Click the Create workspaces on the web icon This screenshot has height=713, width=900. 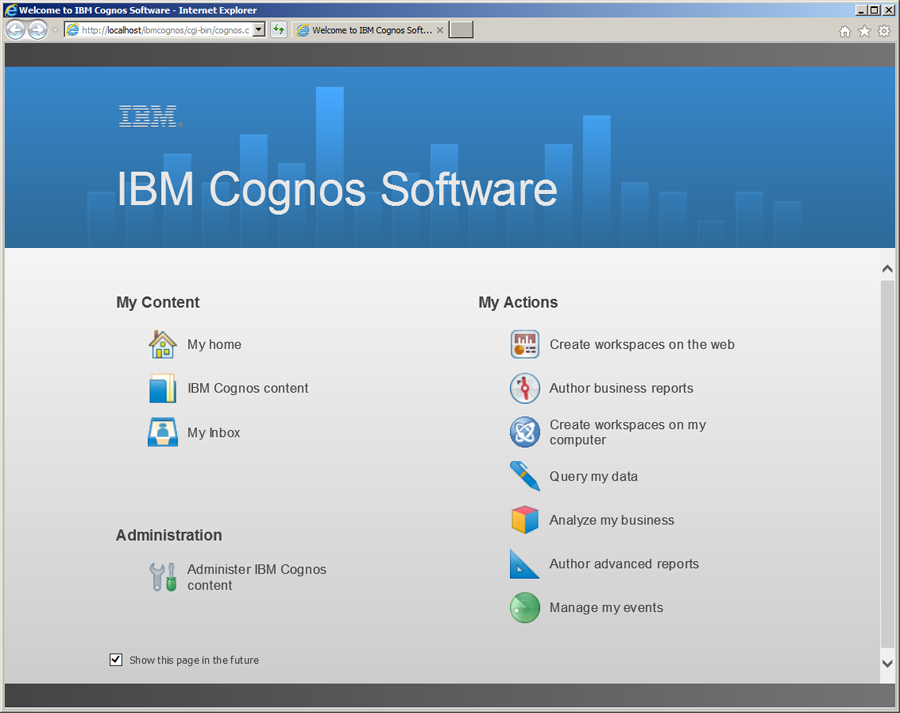point(525,344)
